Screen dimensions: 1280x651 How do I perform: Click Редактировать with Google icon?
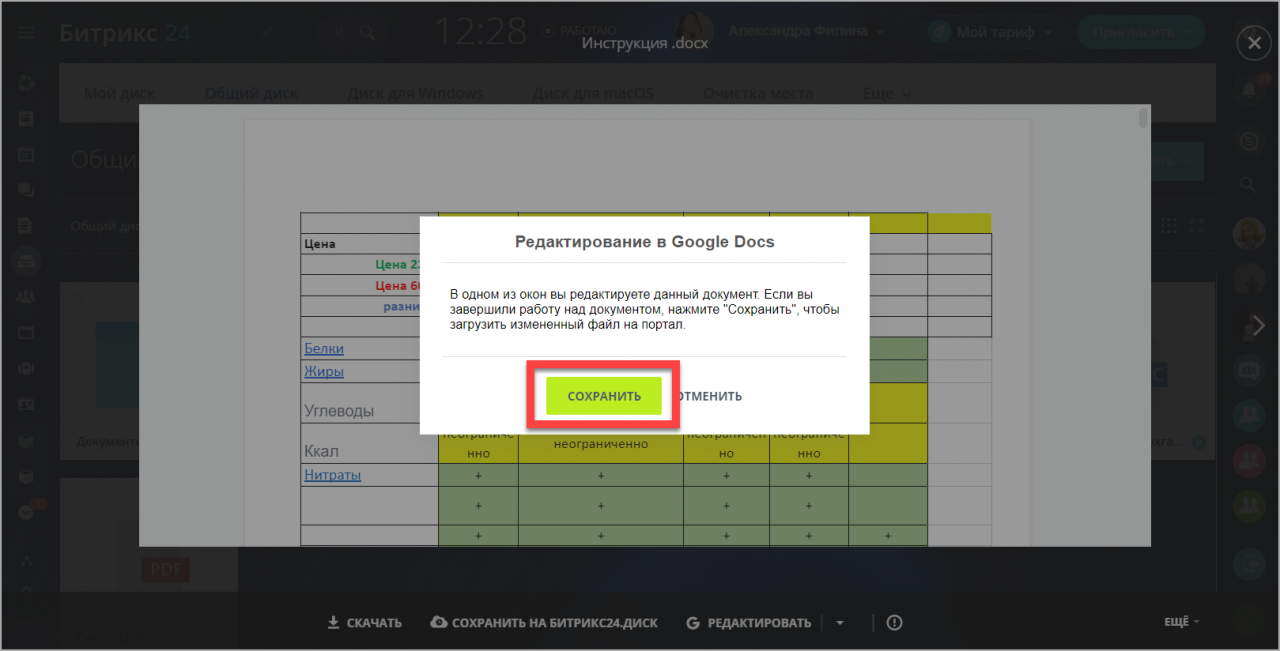(x=749, y=622)
